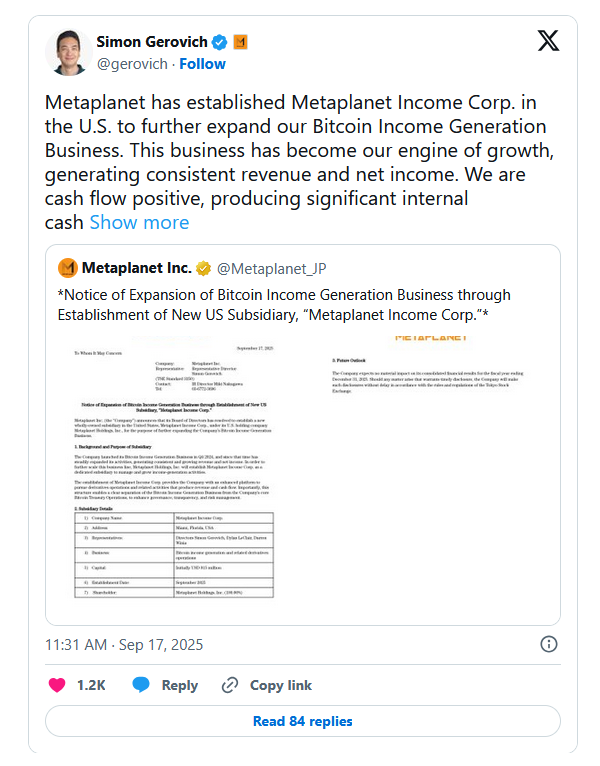This screenshot has height=766, width=600.
Task: Click the gold verified badge beside Metaplanet Inc.
Action: click(203, 268)
